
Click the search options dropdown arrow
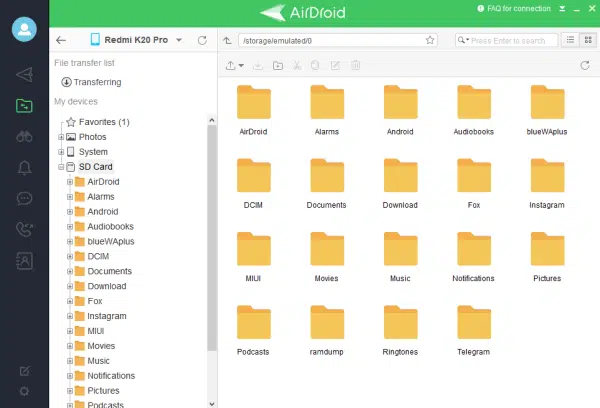pyautogui.click(x=467, y=40)
